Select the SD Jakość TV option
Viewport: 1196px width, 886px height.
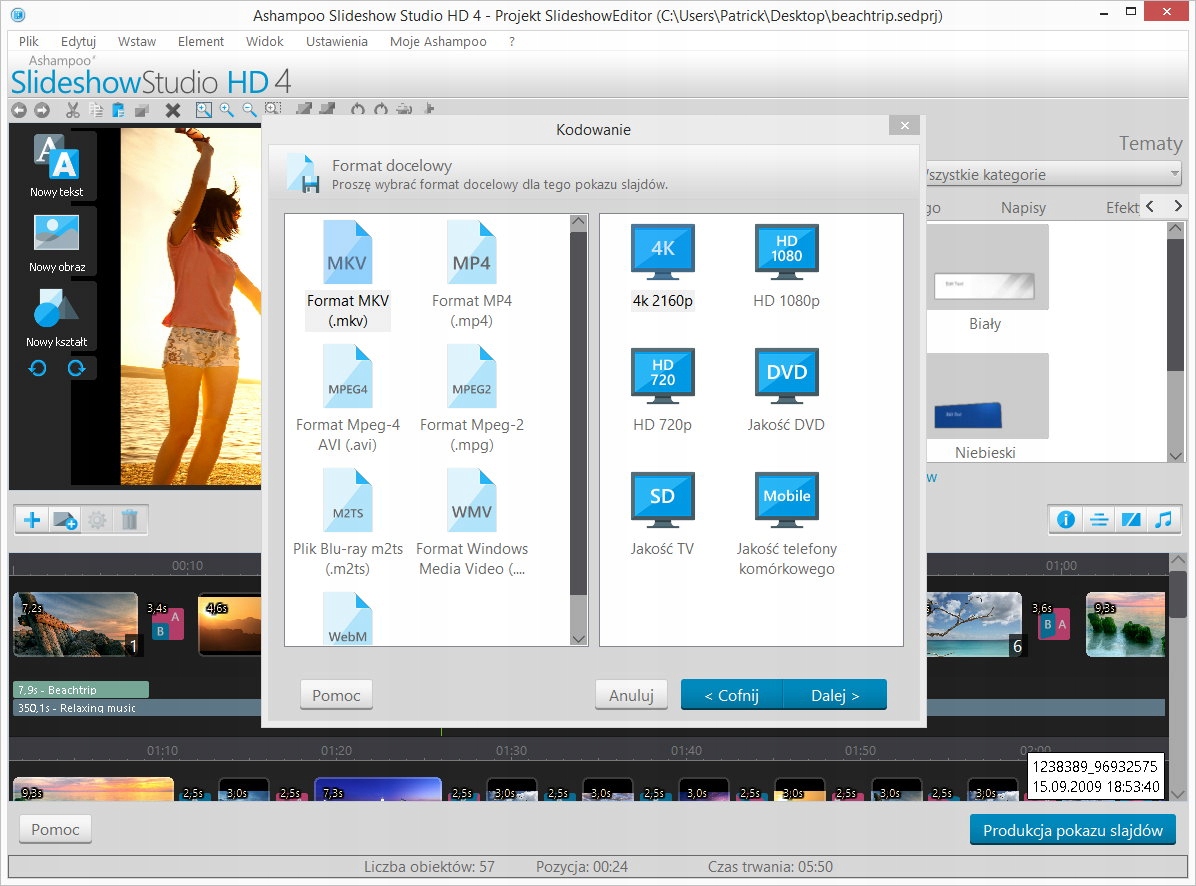click(x=662, y=501)
